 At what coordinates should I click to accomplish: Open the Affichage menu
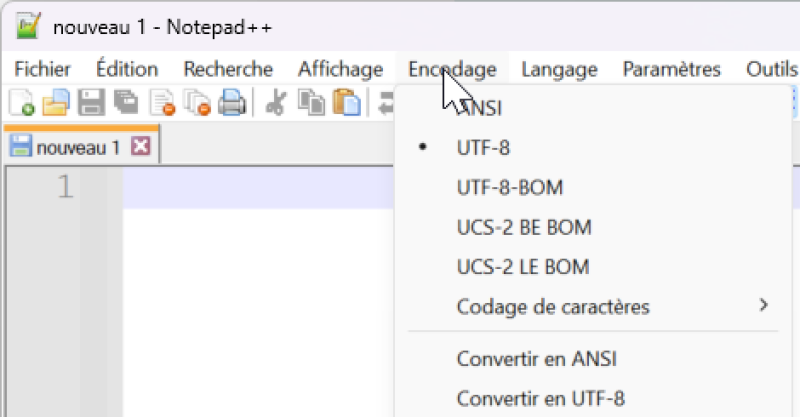[x=340, y=69]
